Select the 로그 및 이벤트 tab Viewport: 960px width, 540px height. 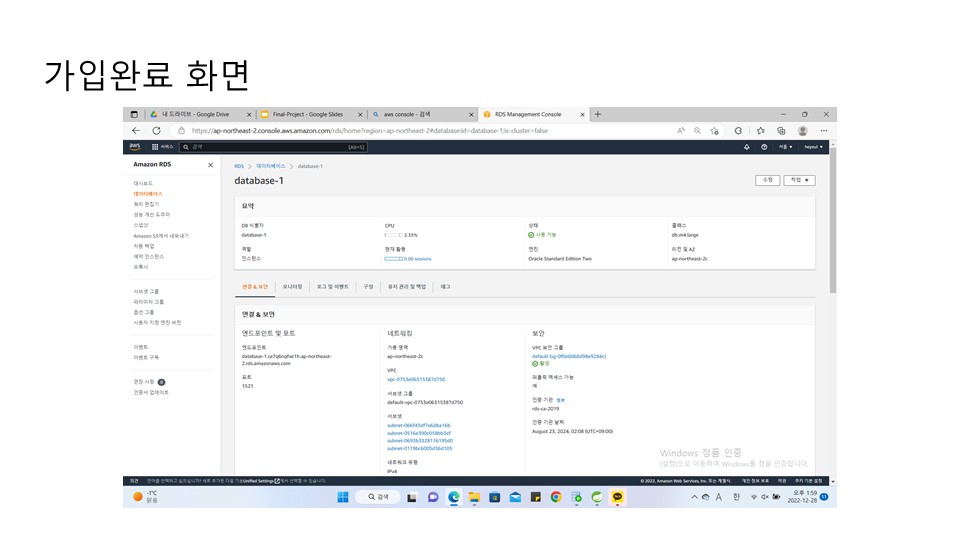[x=332, y=287]
